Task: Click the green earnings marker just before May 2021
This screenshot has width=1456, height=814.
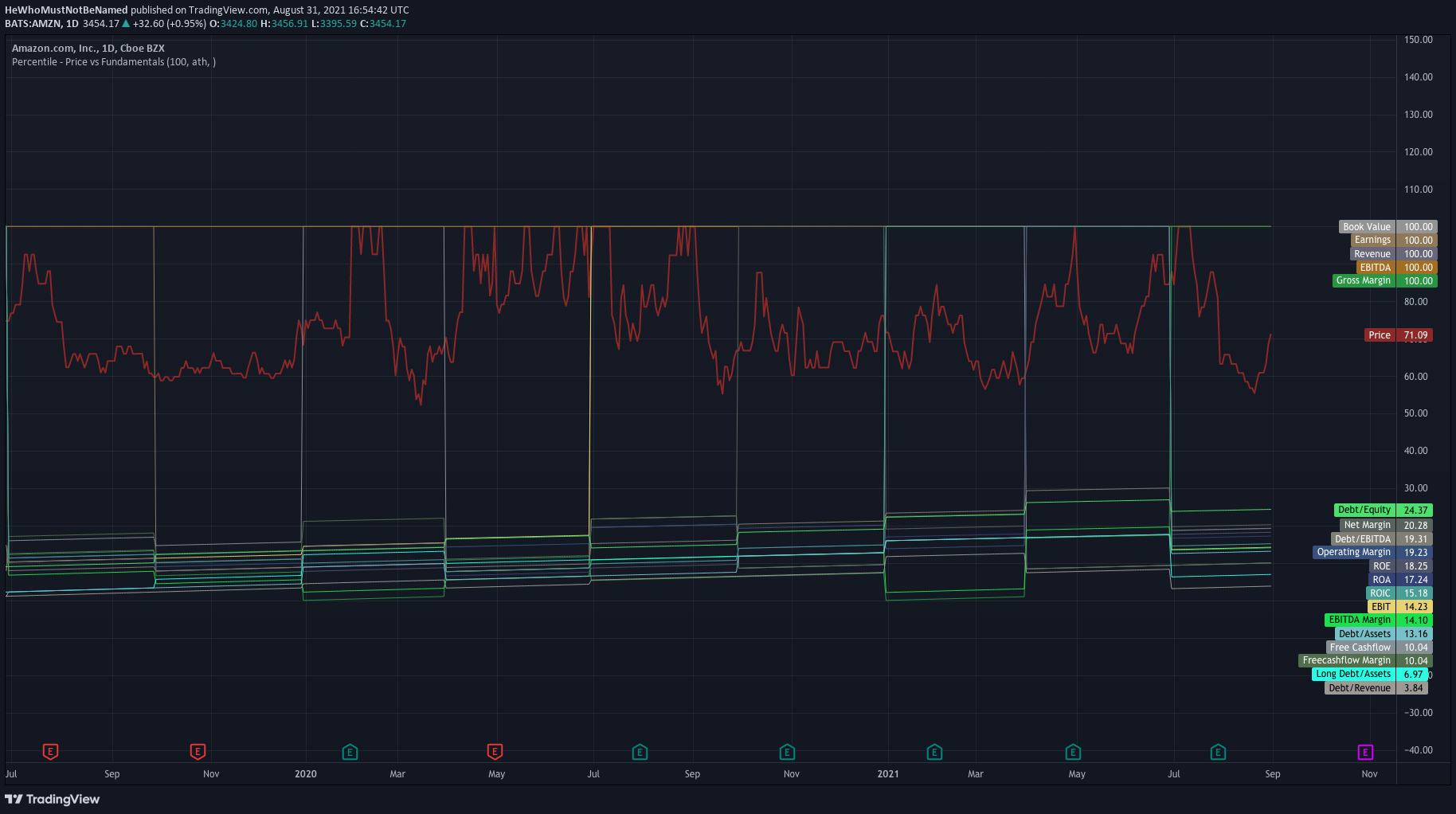Action: click(x=1073, y=751)
